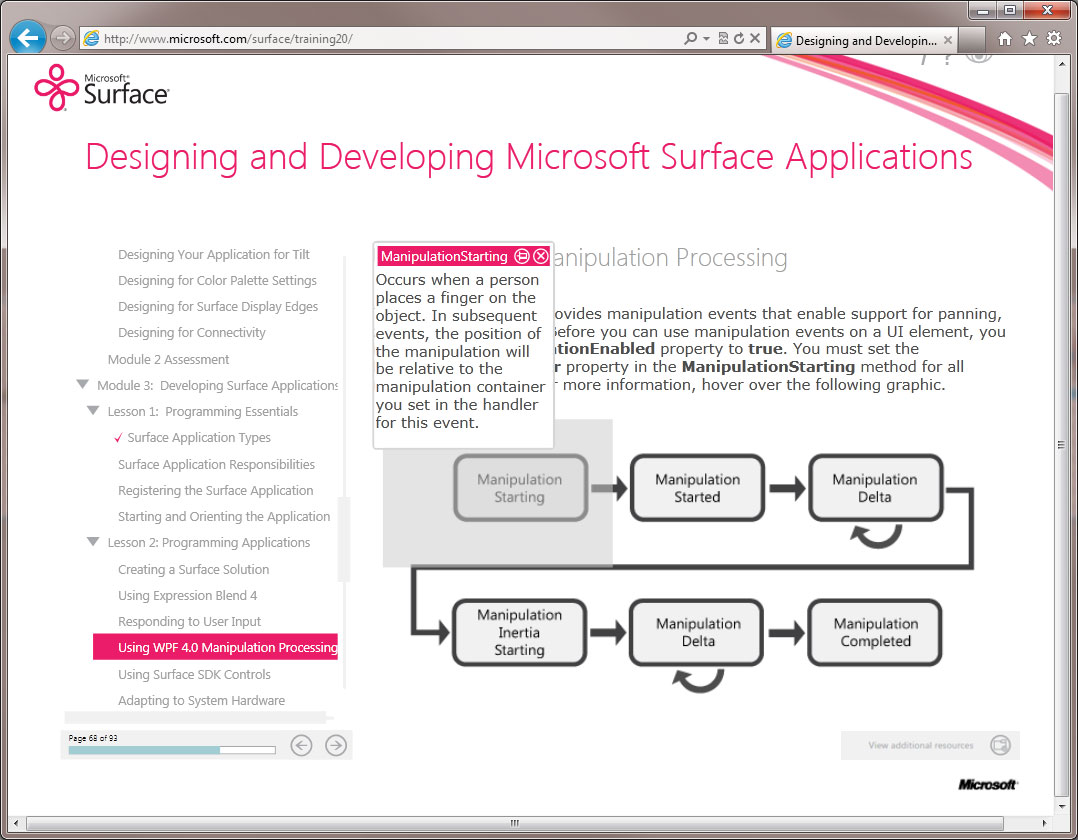Click the Manipulation Started diagram box
Image resolution: width=1078 pixels, height=840 pixels.
[698, 488]
